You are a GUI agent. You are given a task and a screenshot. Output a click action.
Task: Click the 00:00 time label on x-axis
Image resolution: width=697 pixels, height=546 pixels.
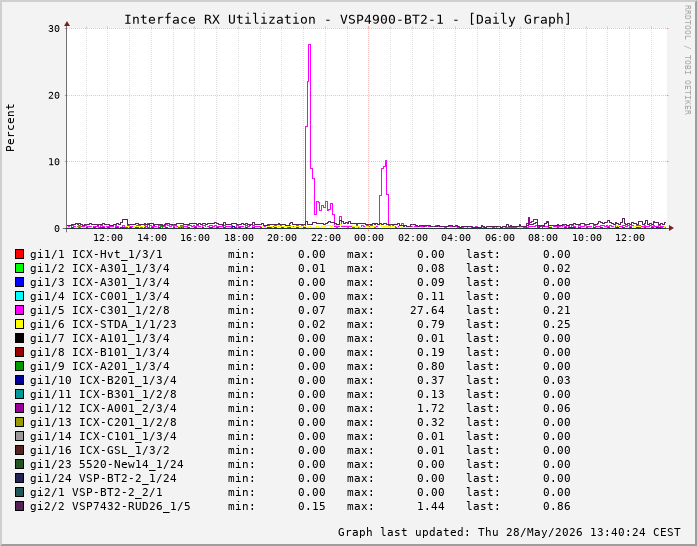coord(369,238)
